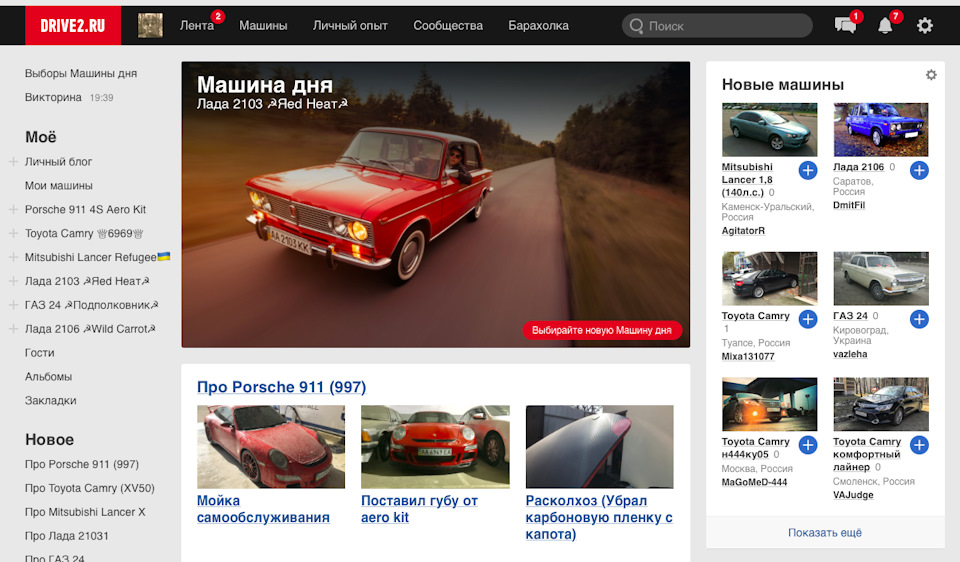Image resolution: width=960 pixels, height=562 pixels.
Task: Open user DmitFil profile link
Action: point(849,205)
